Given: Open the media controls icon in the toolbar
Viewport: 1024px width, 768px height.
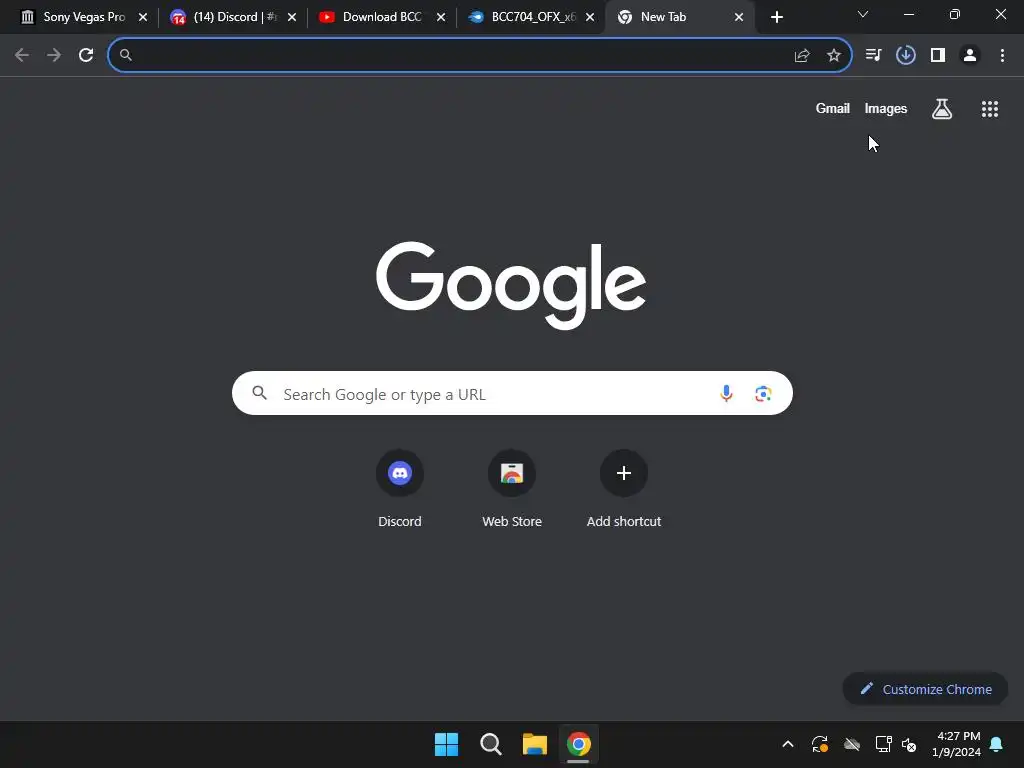Looking at the screenshot, I should point(873,56).
